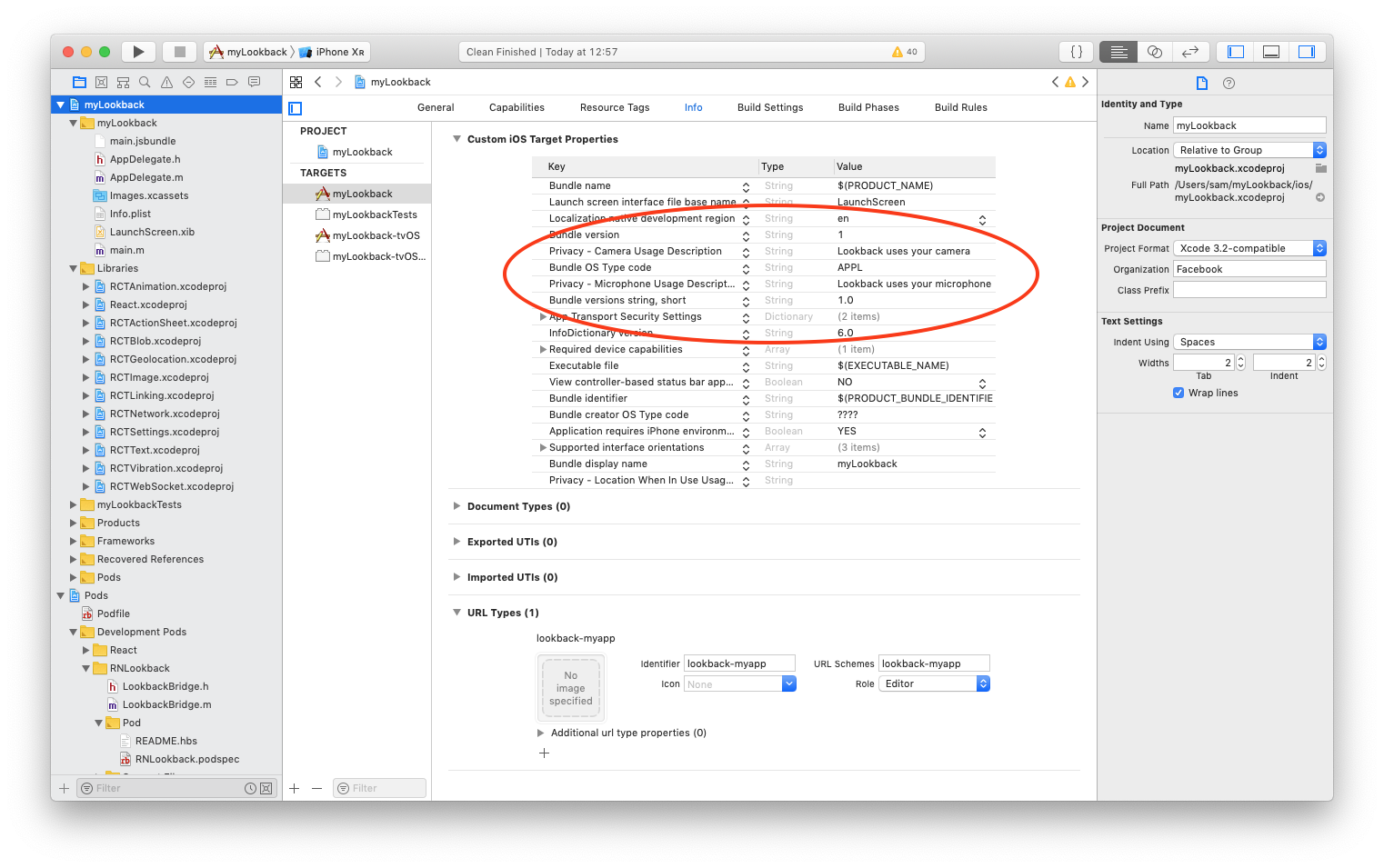Expand the Document Types section
The height and width of the screenshot is (868, 1384).
456,506
